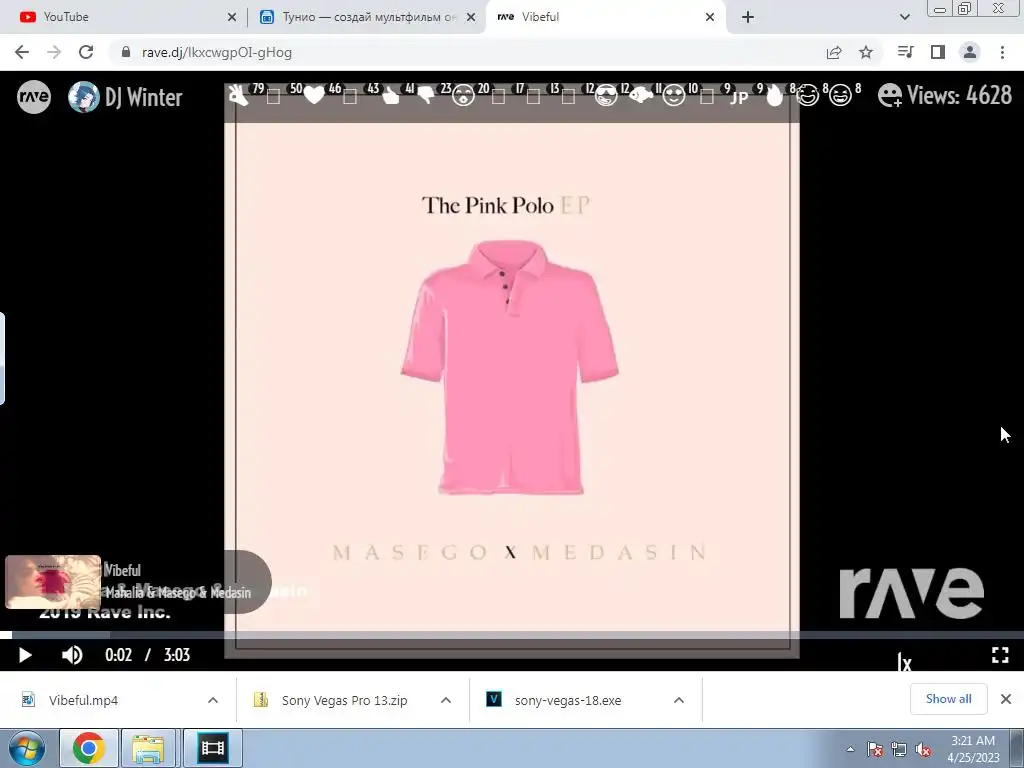
Task: Expand options for Vibeful.mp4 download
Action: (213, 700)
